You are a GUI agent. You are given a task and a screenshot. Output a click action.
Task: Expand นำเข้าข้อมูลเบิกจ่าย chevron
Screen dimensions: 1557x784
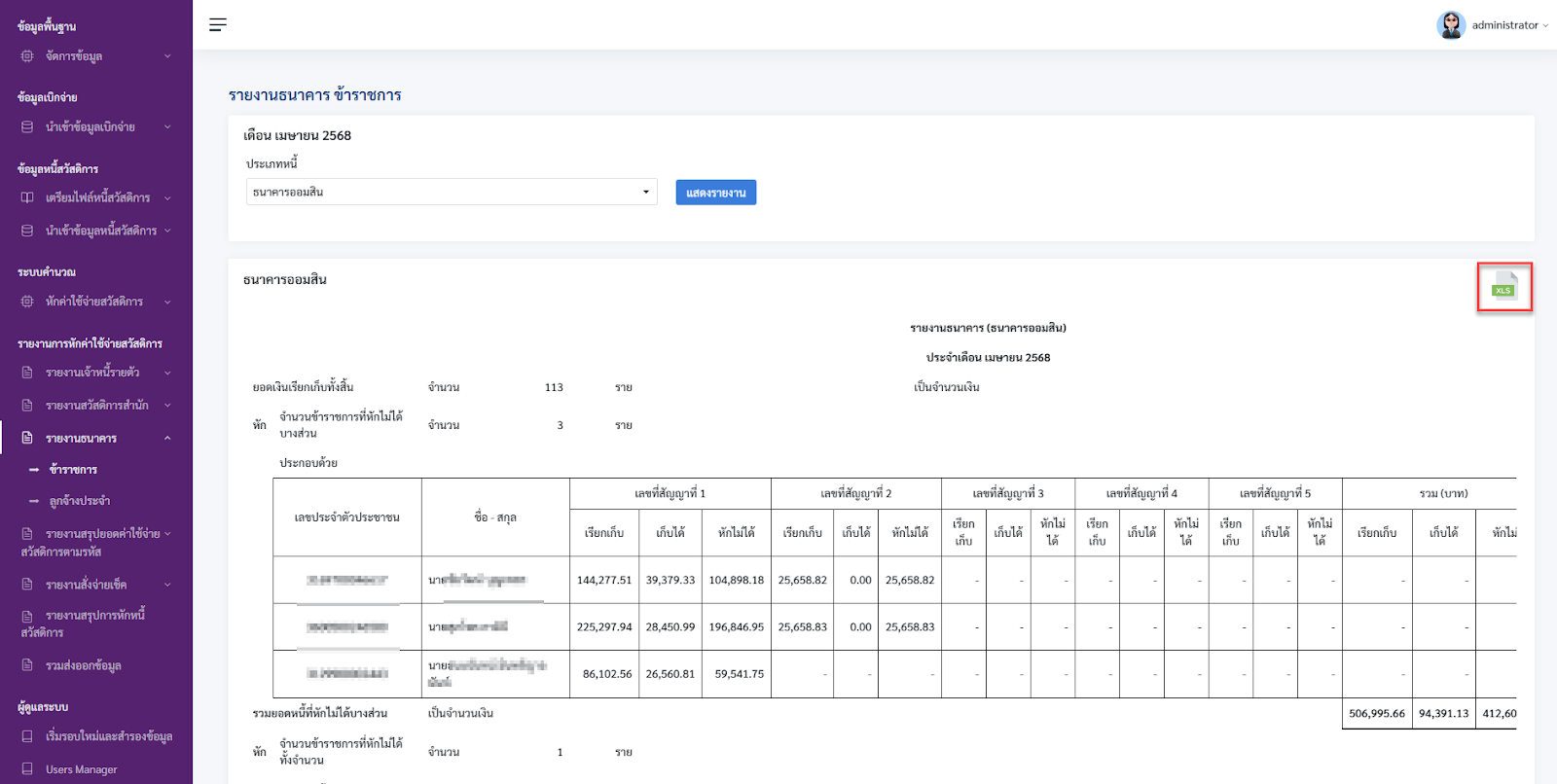click(x=167, y=127)
